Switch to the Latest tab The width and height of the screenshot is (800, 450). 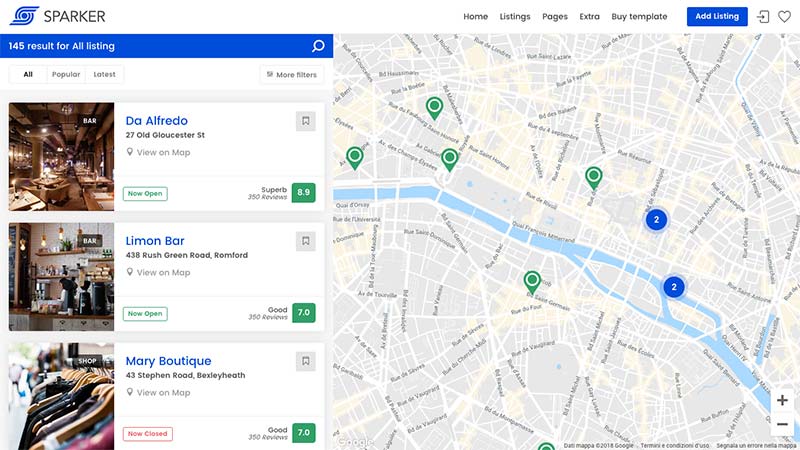tap(104, 75)
